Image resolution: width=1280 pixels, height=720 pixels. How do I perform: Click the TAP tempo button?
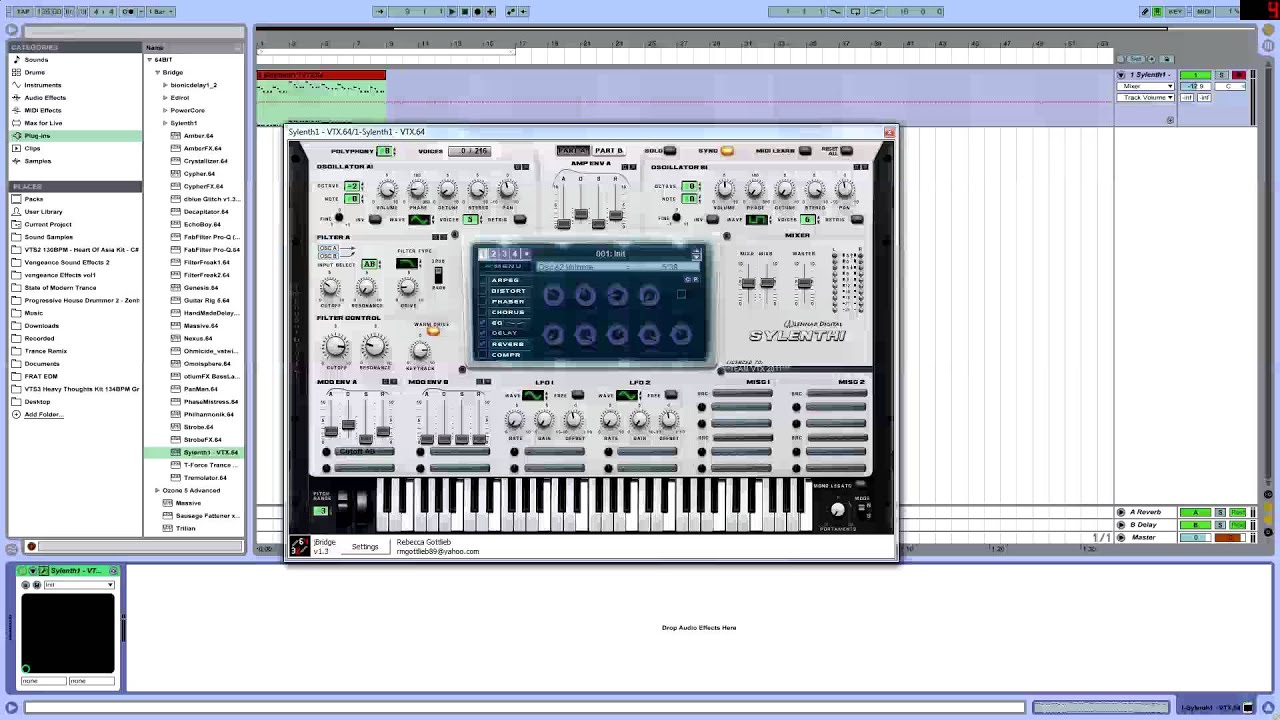21,11
